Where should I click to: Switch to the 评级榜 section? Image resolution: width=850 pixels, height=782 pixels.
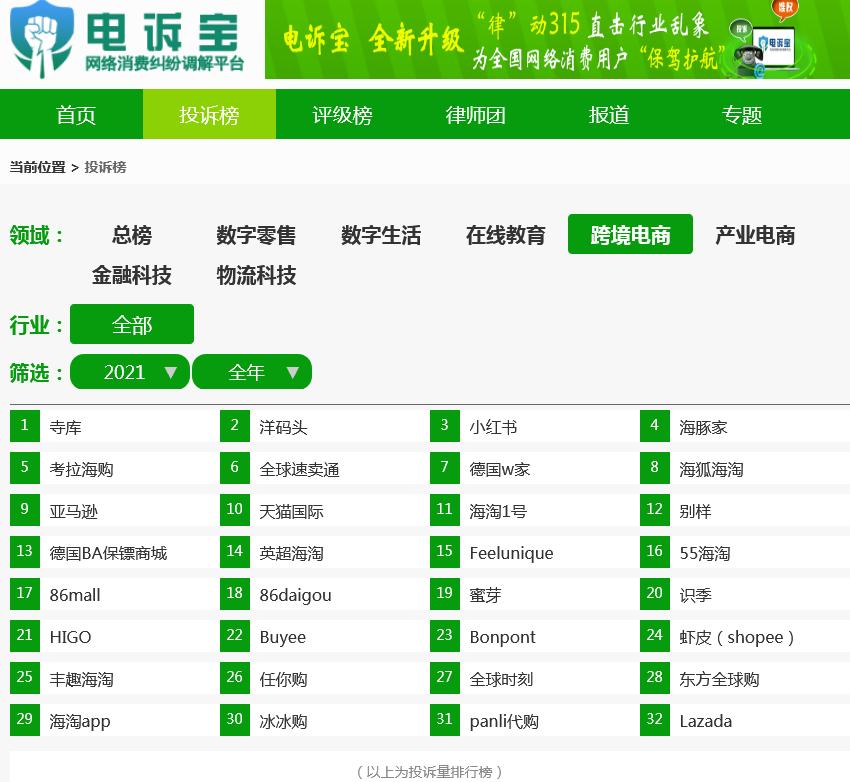[x=342, y=114]
